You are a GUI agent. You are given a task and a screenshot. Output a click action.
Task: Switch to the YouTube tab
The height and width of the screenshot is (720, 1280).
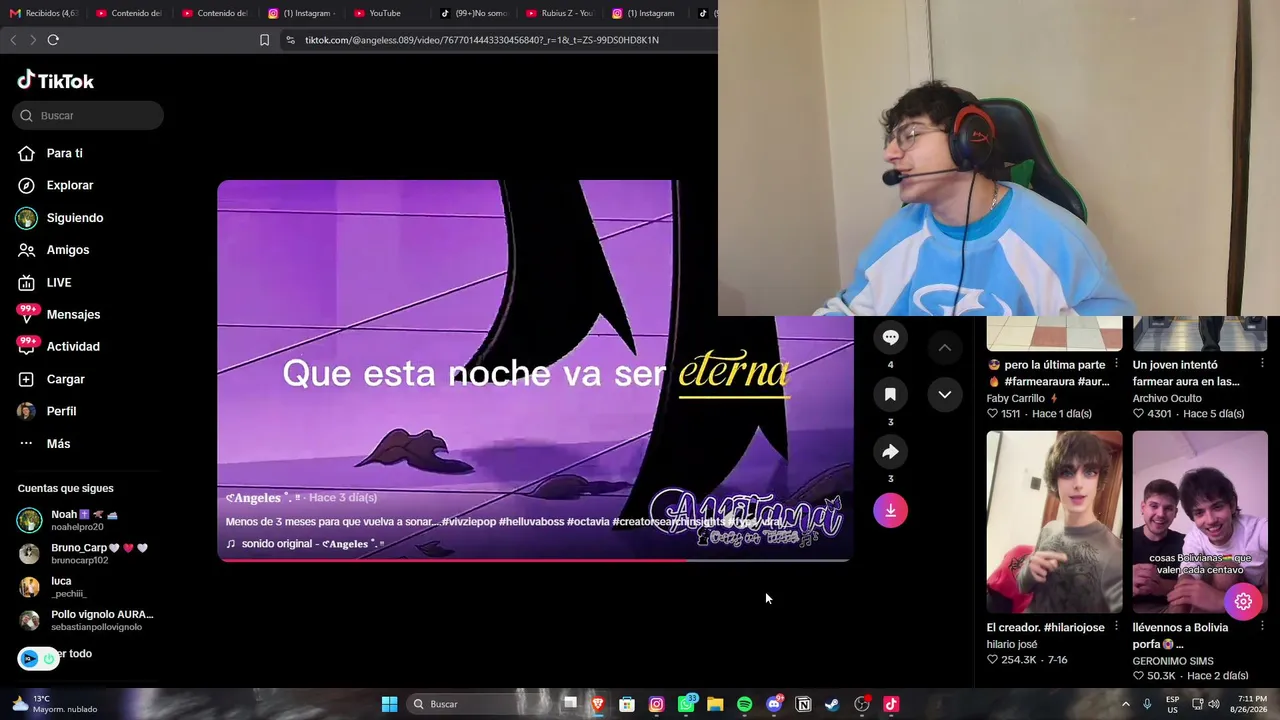pyautogui.click(x=385, y=13)
